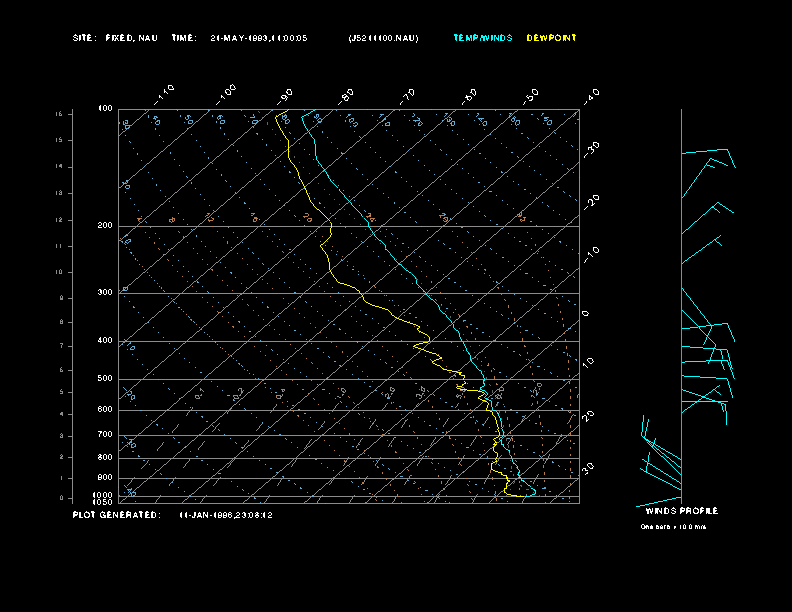This screenshot has width=792, height=612.
Task: Click the -40 temperature label at top right
Action: 591,95
